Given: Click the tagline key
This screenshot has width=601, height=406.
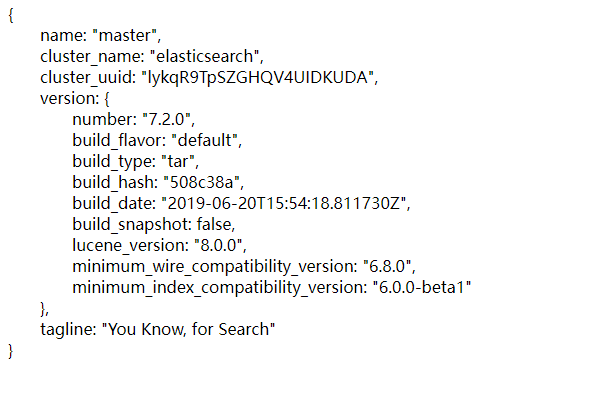Looking at the screenshot, I should (65, 330).
